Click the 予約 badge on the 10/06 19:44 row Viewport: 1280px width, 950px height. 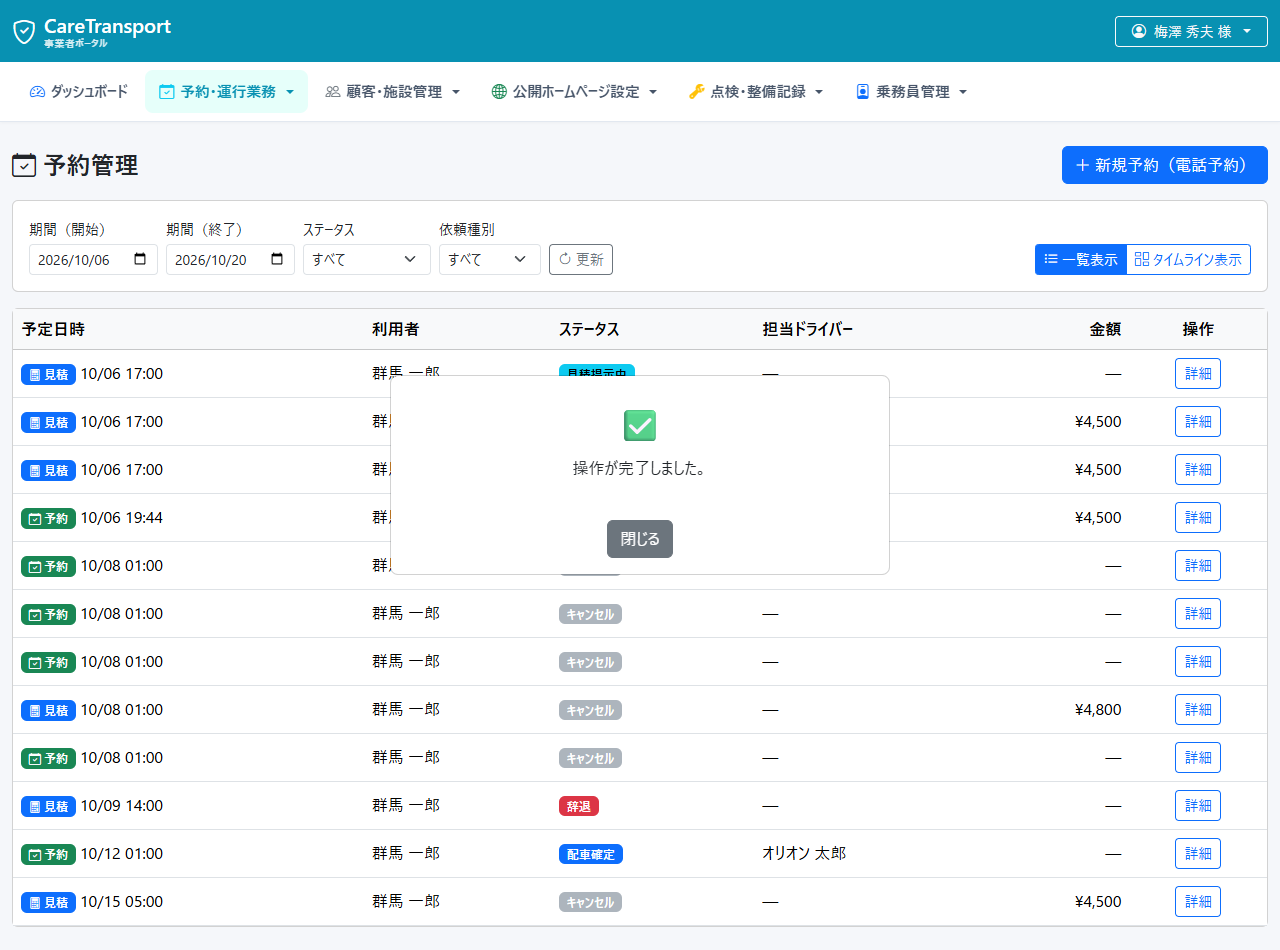48,518
